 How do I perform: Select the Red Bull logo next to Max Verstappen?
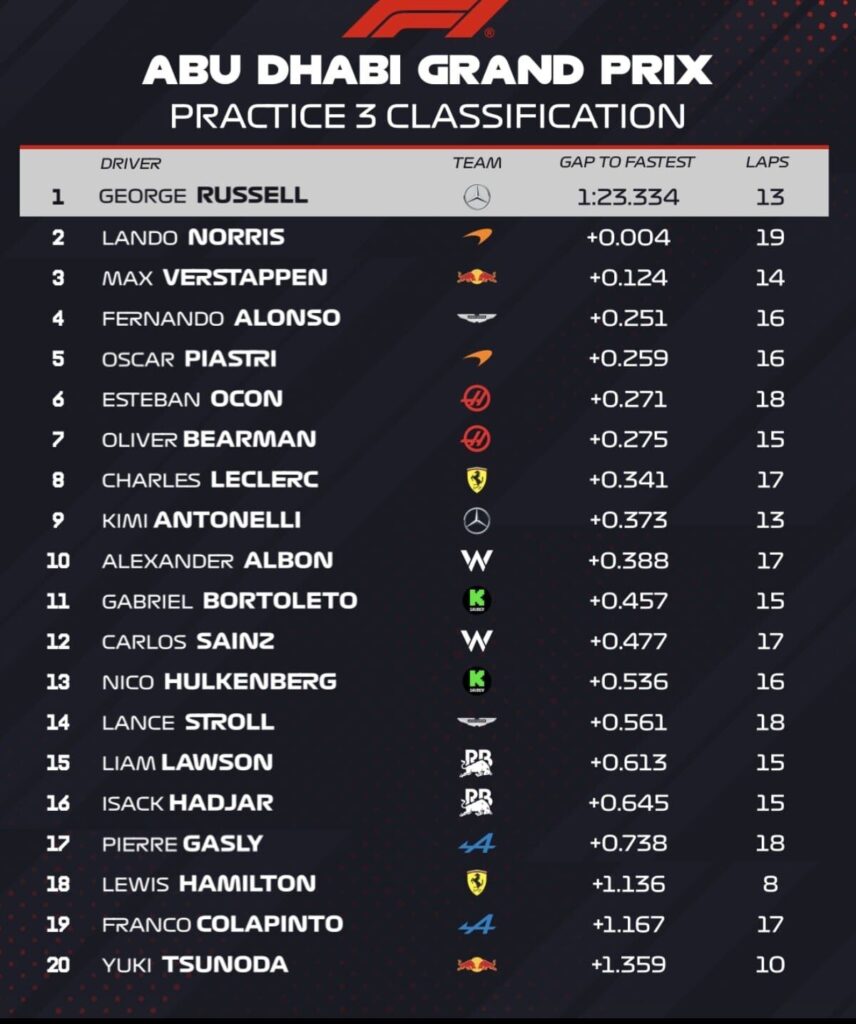point(477,277)
